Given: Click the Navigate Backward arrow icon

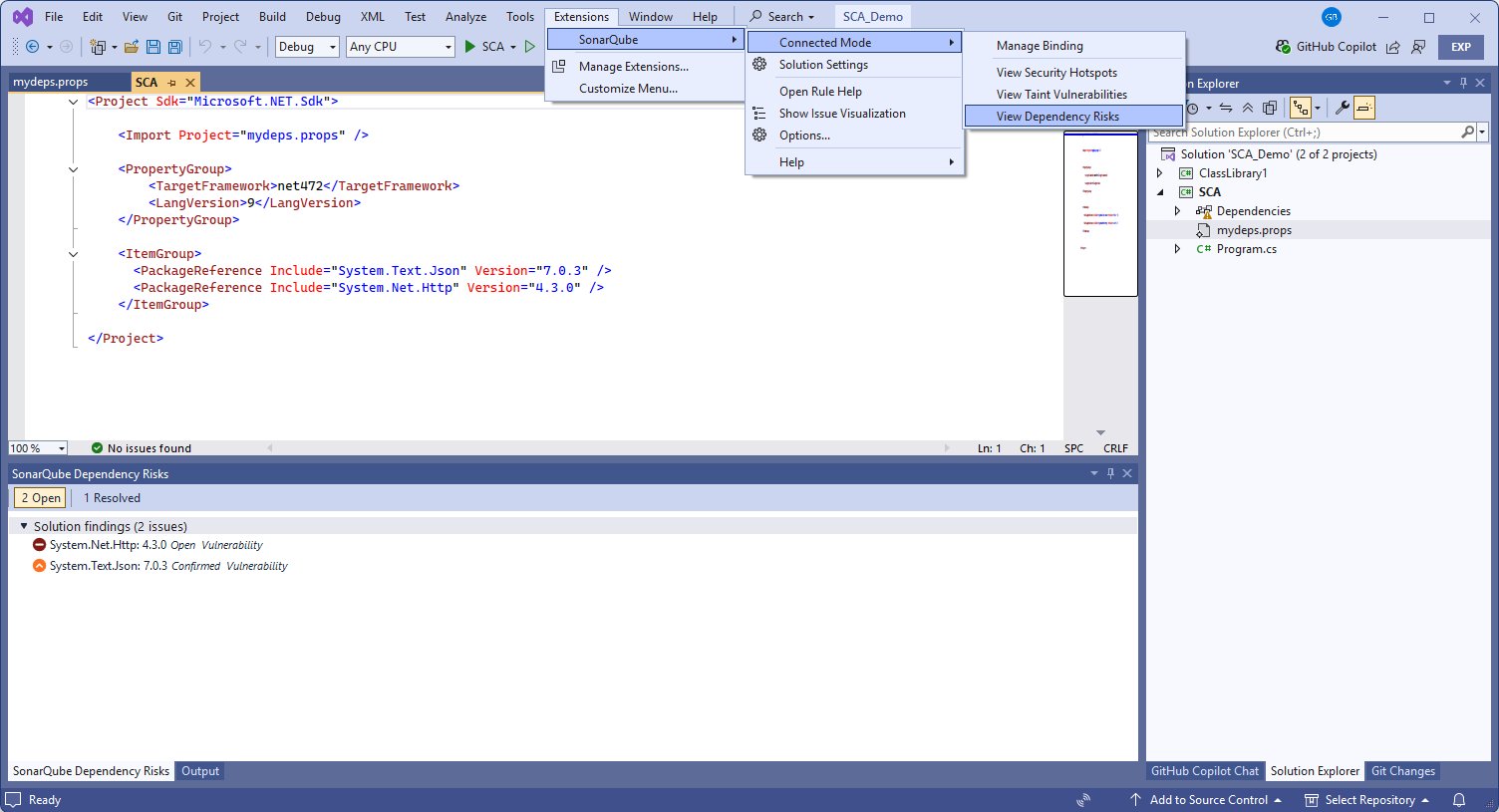Looking at the screenshot, I should (32, 47).
